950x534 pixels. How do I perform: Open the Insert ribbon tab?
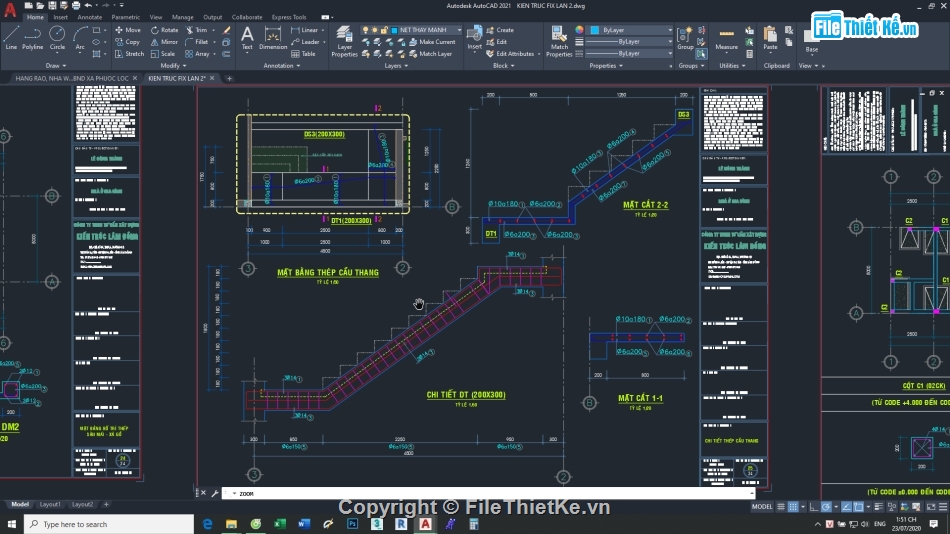click(x=61, y=17)
